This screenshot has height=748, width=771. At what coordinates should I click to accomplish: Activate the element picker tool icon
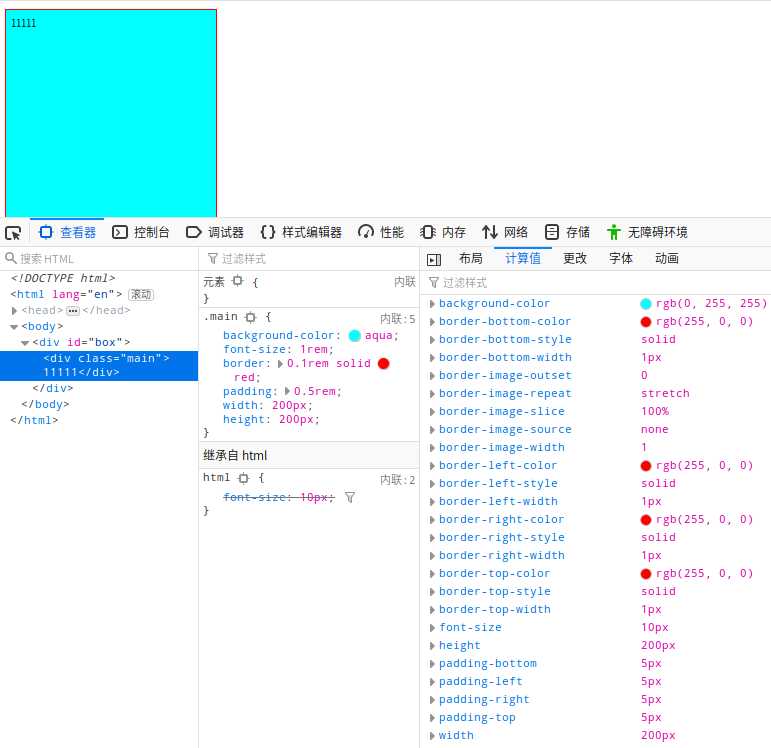(x=13, y=233)
